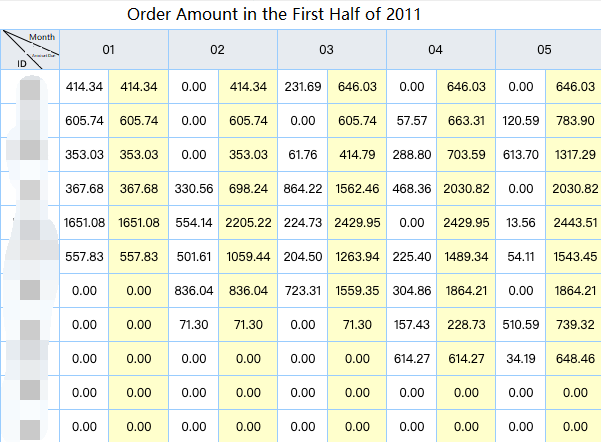Select the cell with amount 57.57
Screen dimensions: 601x442
pos(412,121)
